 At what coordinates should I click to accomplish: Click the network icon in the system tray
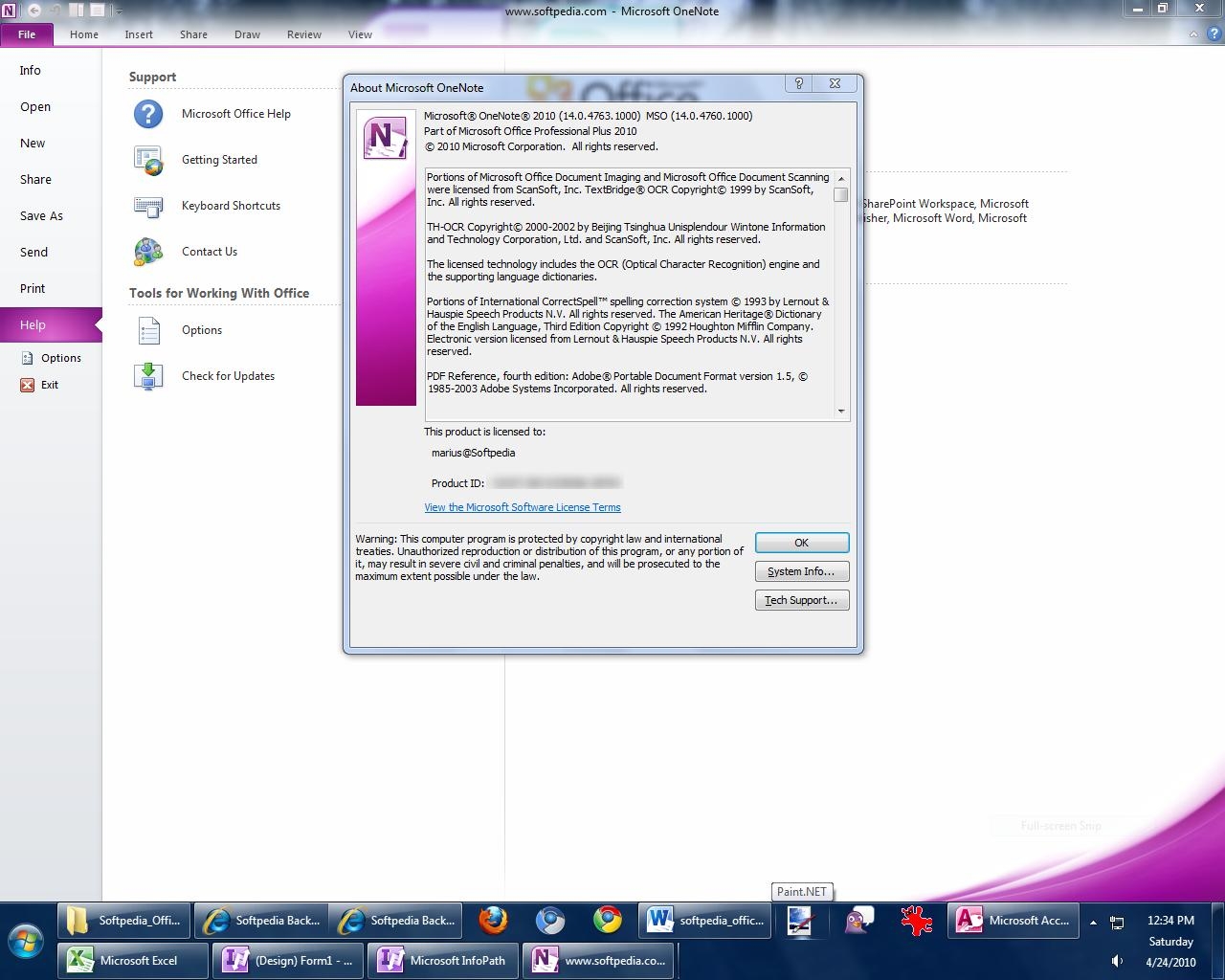tap(1116, 923)
